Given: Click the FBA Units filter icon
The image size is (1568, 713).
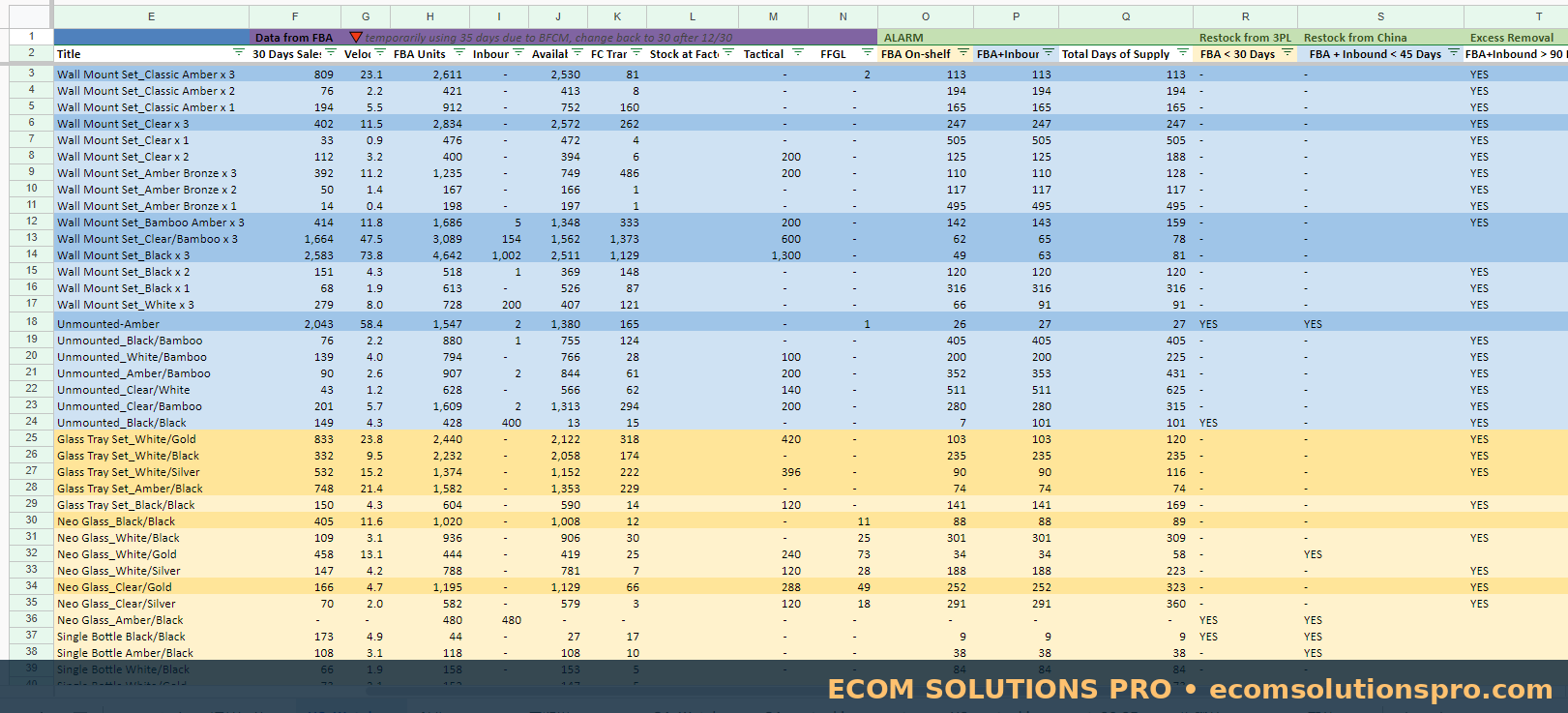Looking at the screenshot, I should coord(459,53).
